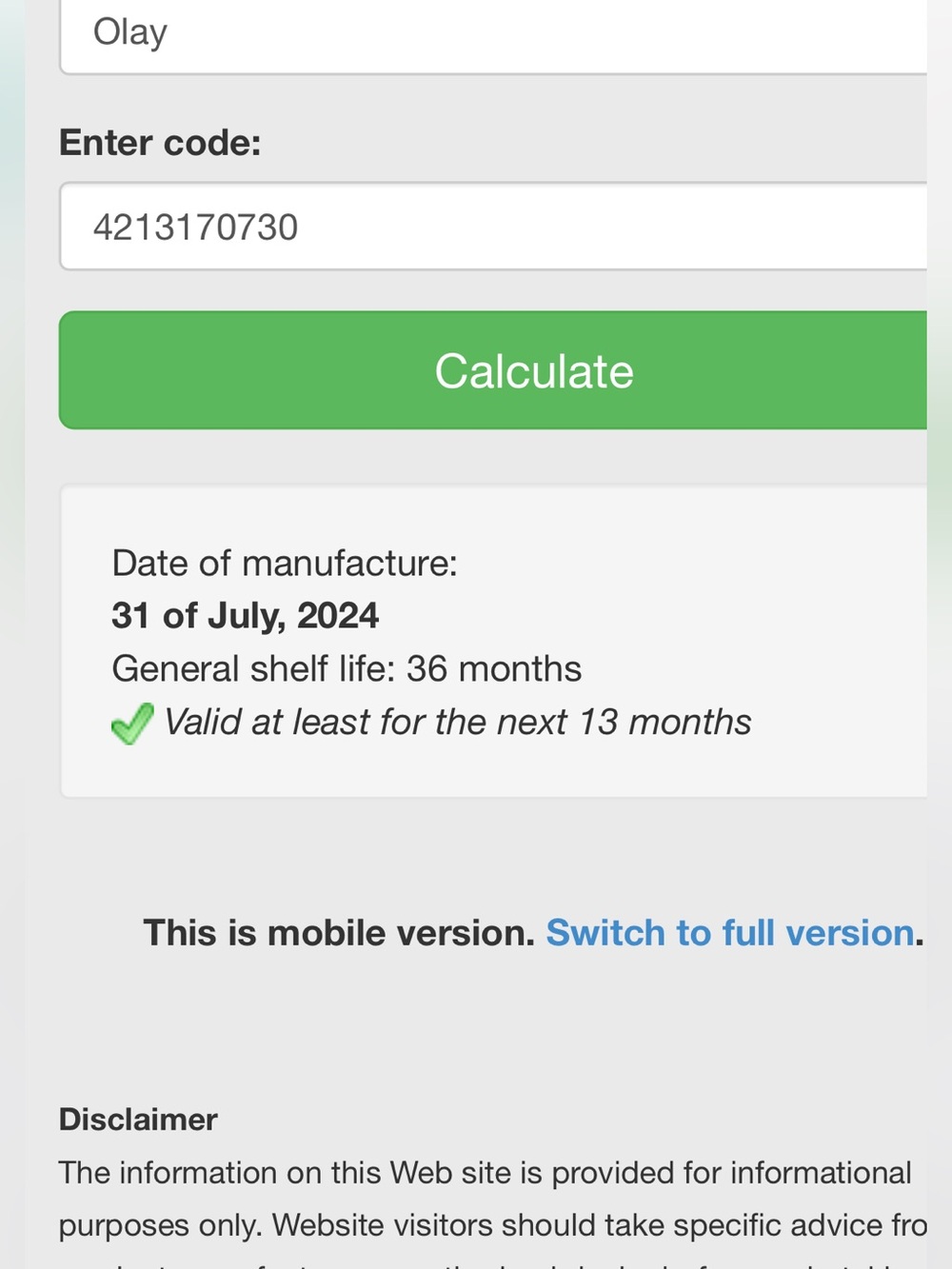Click the year 2024 in the manufacture date

(x=338, y=616)
